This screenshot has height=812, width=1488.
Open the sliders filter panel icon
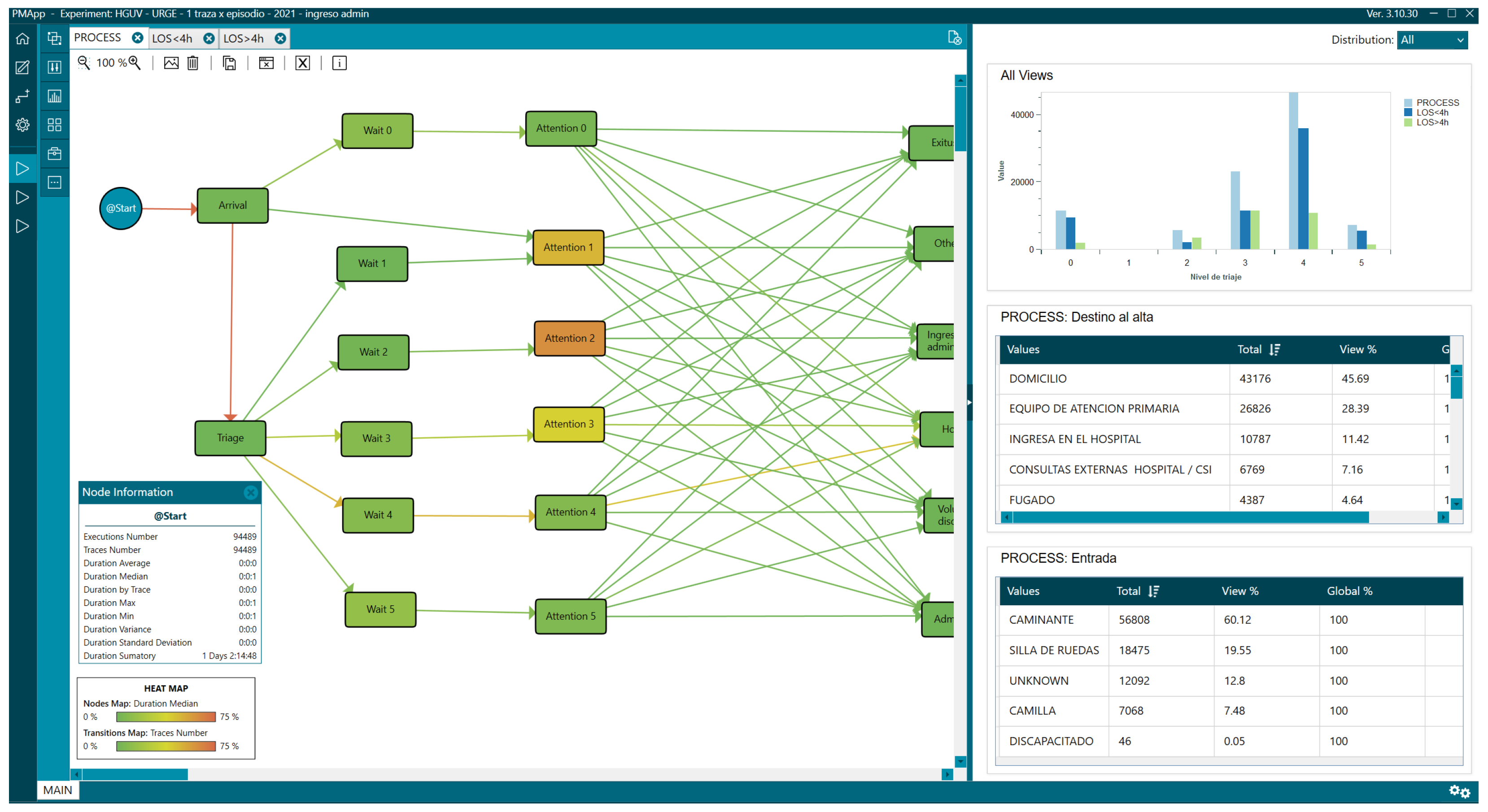coord(54,68)
